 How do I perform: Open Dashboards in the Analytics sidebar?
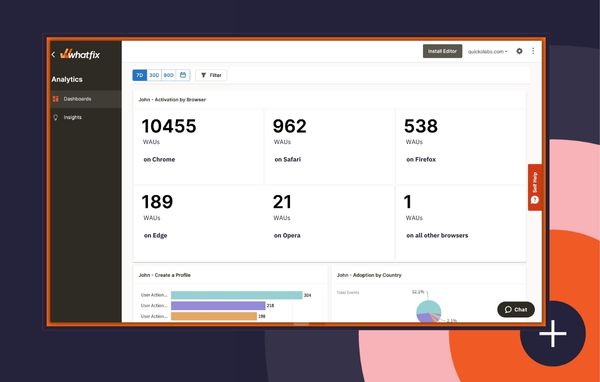(x=86, y=99)
